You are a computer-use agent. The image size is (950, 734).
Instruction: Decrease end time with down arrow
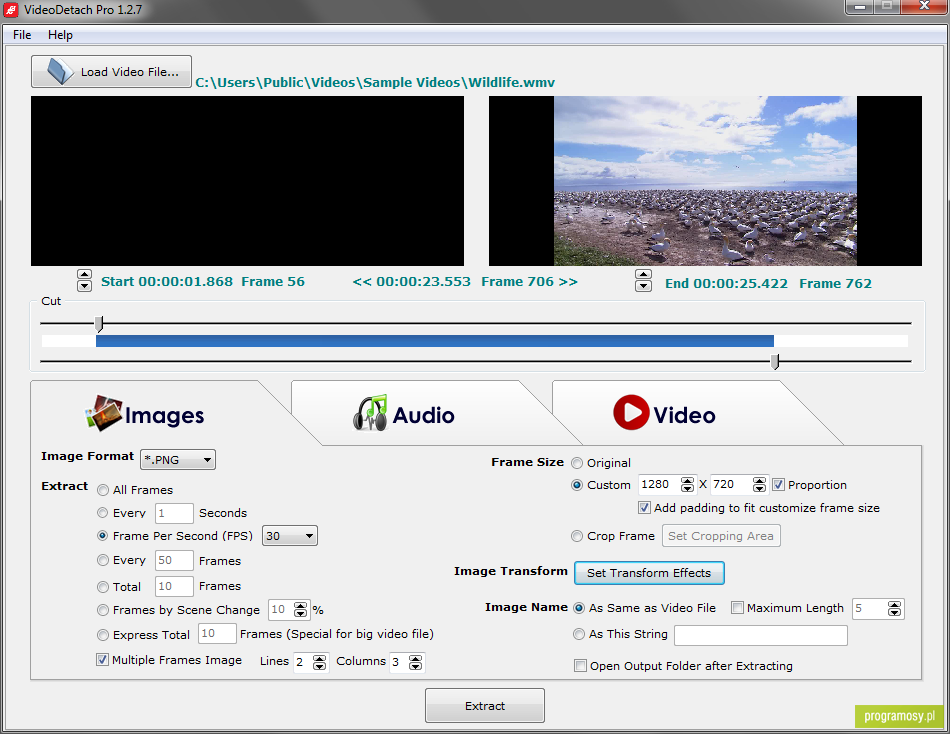coord(643,285)
